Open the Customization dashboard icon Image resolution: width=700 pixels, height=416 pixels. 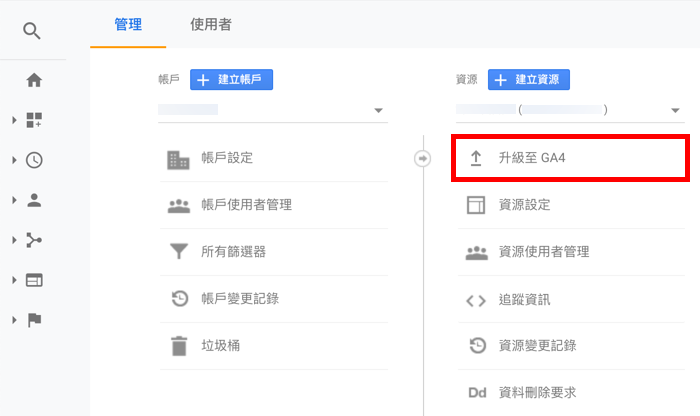pos(34,120)
